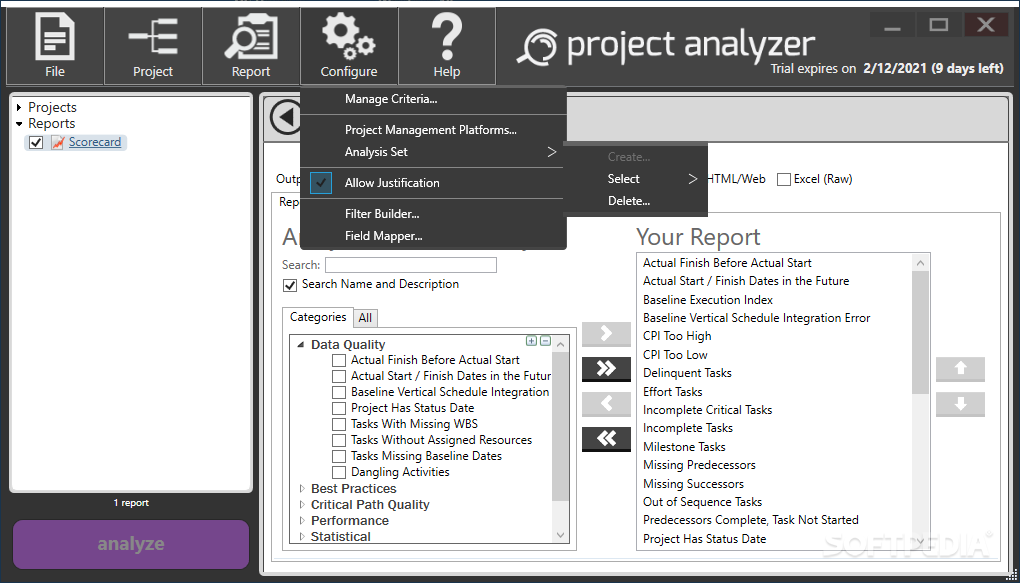Expand the Critical Path Quality category
Viewport: 1020px width, 583px height.
(302, 504)
